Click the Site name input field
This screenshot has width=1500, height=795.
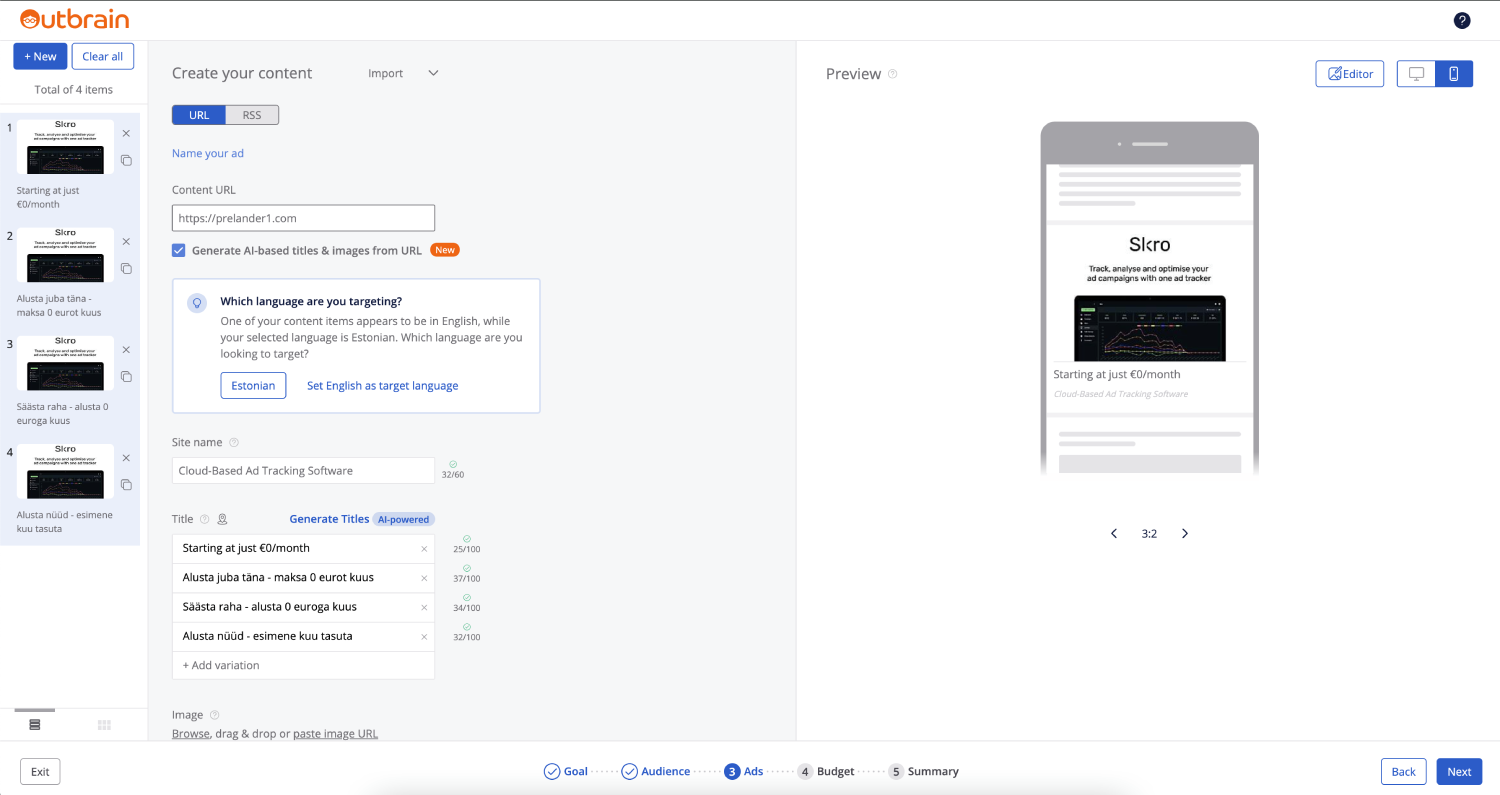click(303, 470)
